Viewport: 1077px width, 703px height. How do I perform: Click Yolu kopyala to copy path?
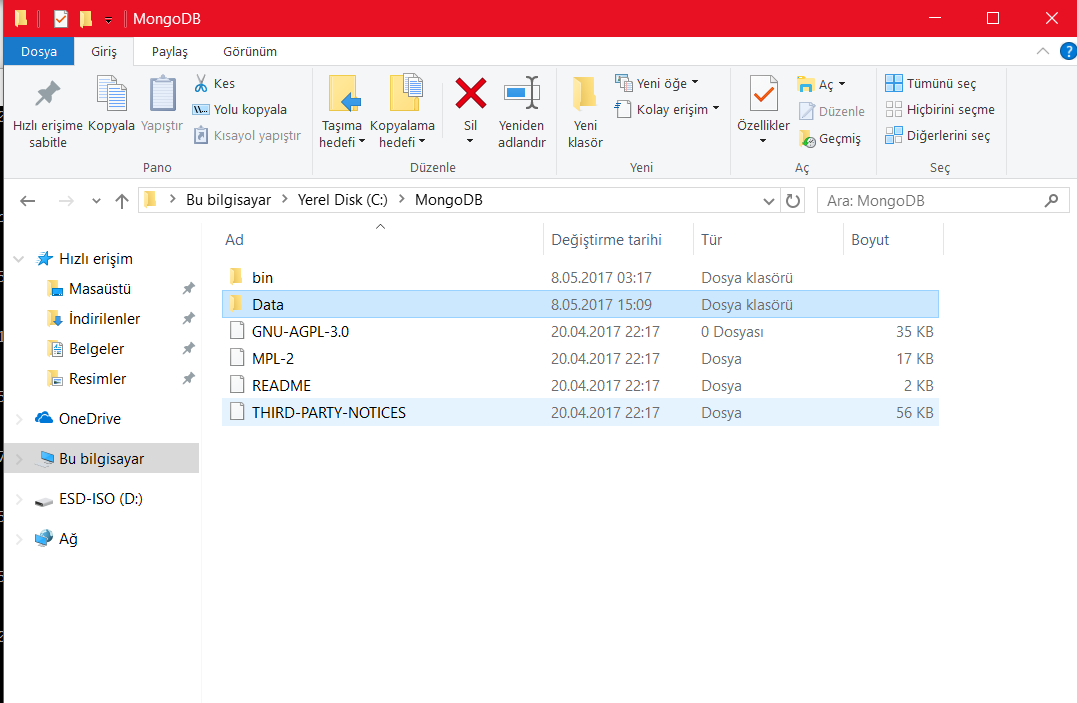(240, 109)
